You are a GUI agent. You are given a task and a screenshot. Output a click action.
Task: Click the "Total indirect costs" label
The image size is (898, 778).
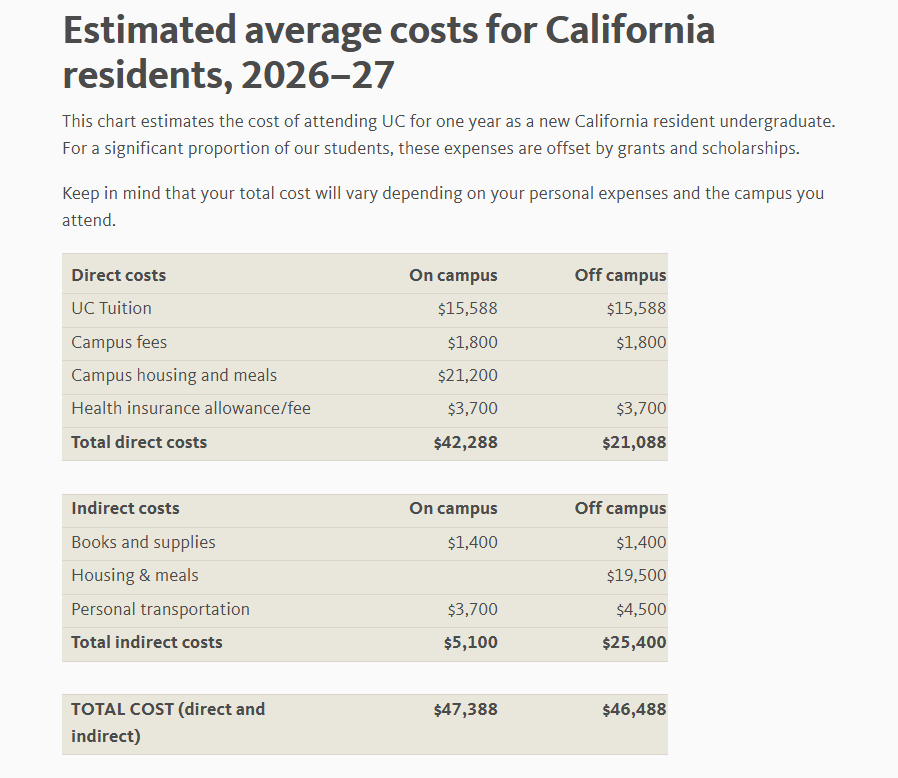tap(147, 642)
